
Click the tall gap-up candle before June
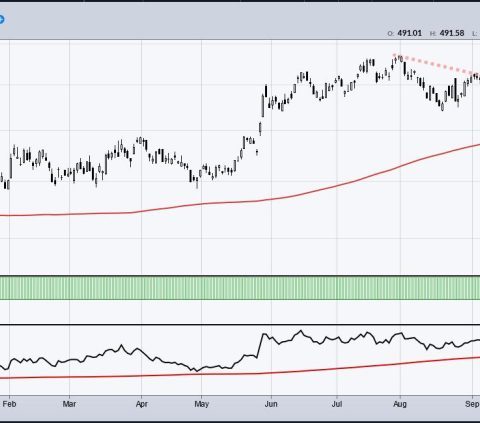263,106
